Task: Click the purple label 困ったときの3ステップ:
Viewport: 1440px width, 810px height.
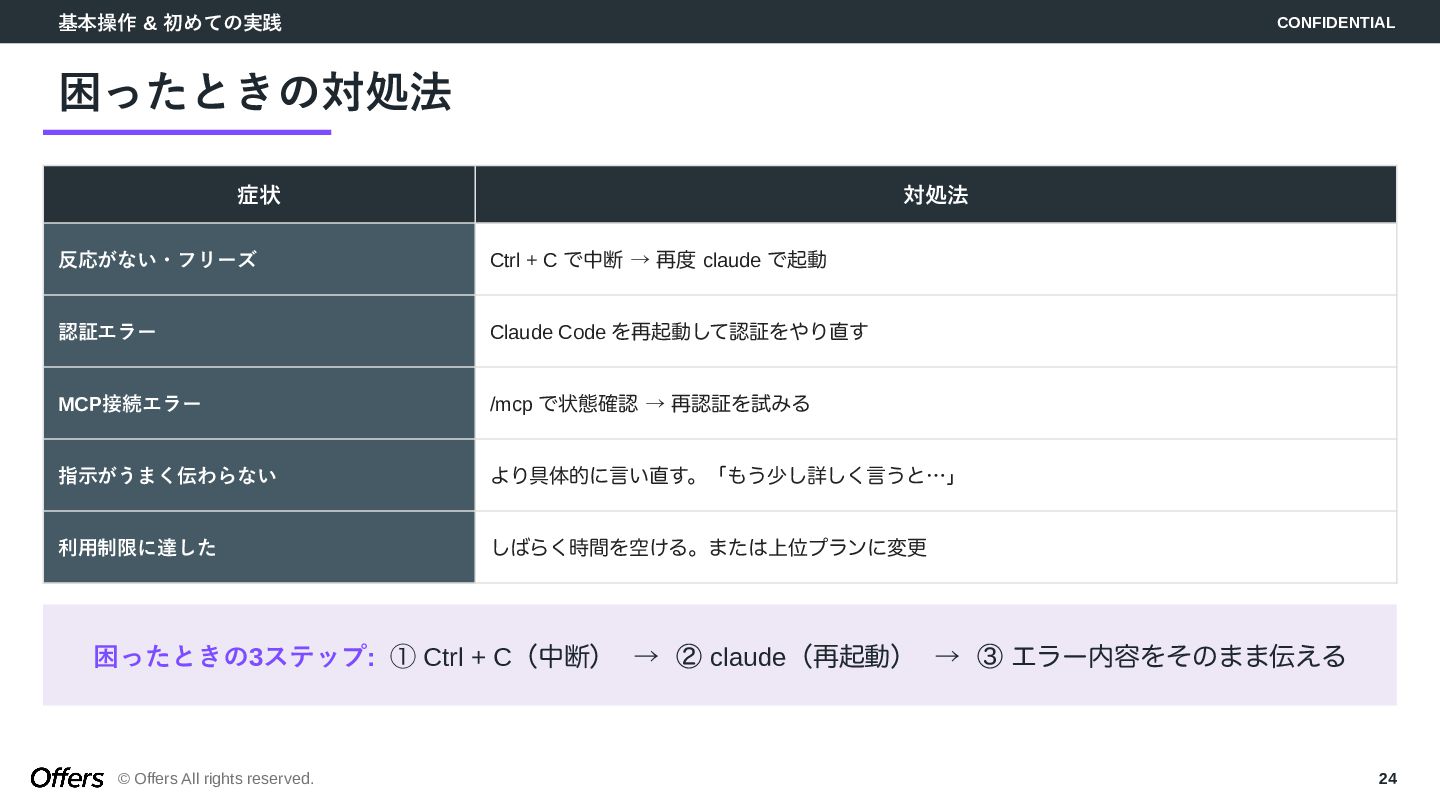Action: pyautogui.click(x=234, y=657)
